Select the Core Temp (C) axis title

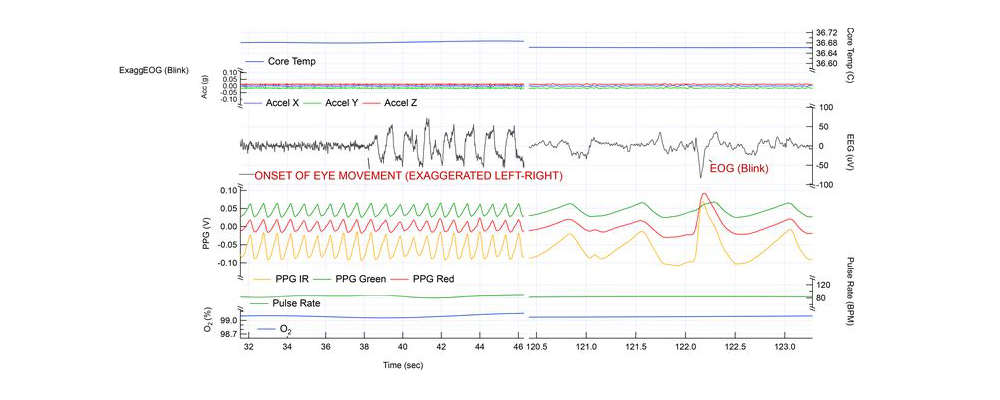(848, 48)
